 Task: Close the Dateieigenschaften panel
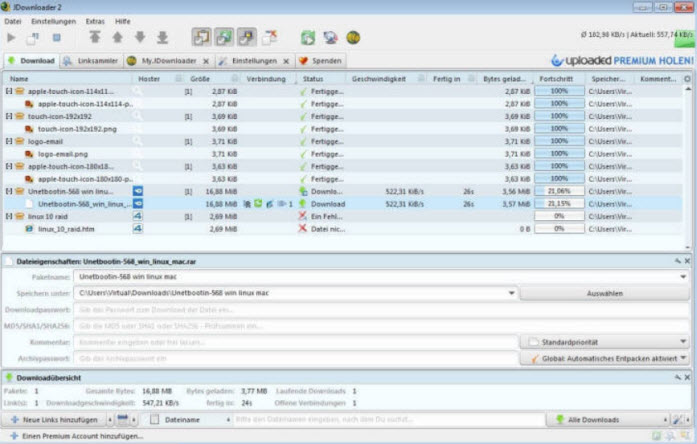click(687, 261)
